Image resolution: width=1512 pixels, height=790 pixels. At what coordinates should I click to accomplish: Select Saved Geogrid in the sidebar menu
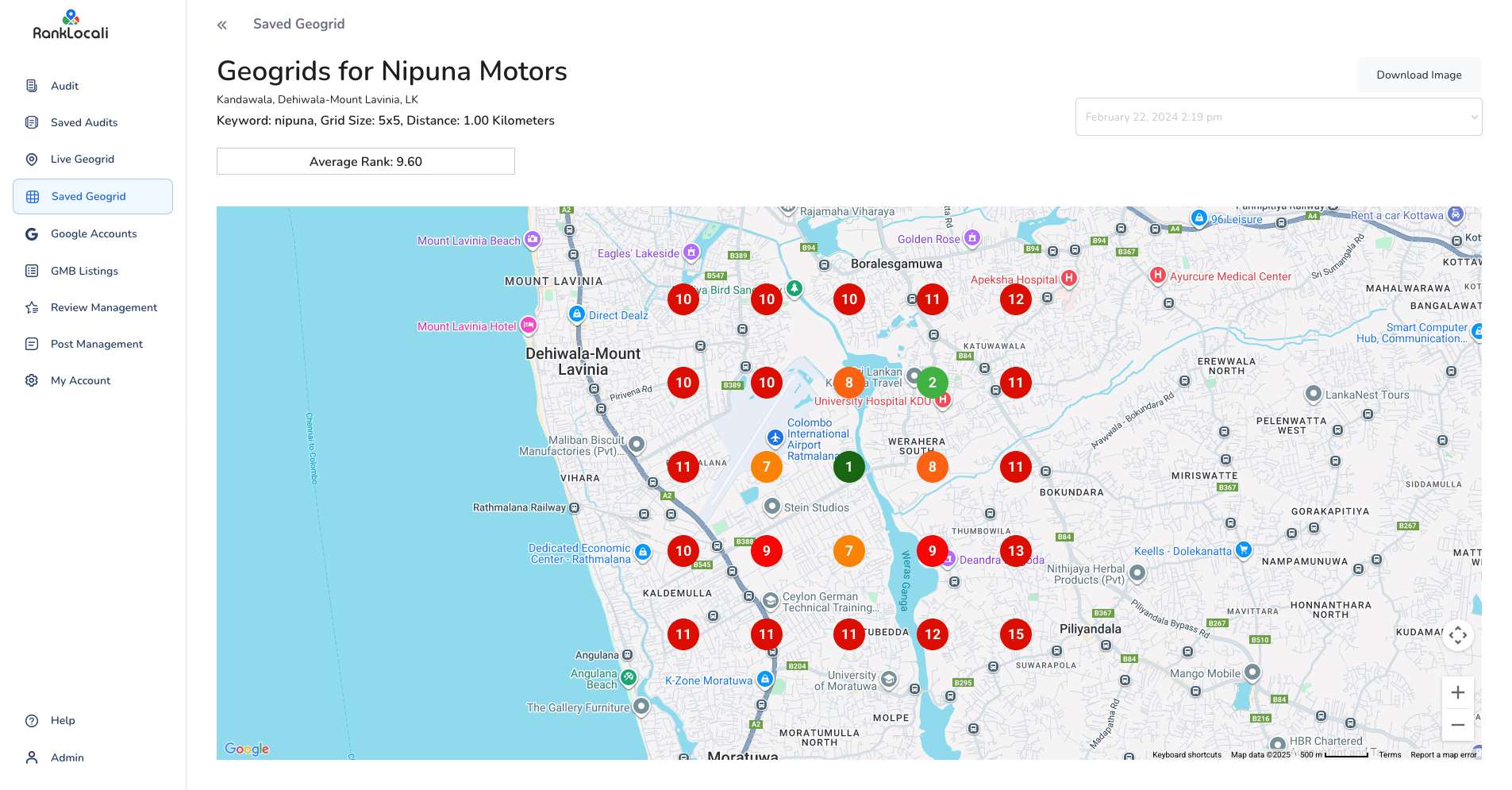click(88, 196)
